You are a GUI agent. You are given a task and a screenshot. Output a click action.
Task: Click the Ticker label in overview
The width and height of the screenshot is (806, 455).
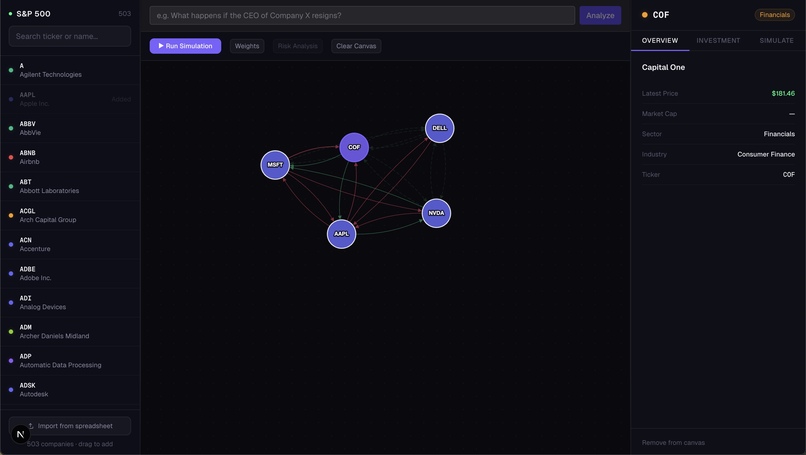click(651, 175)
